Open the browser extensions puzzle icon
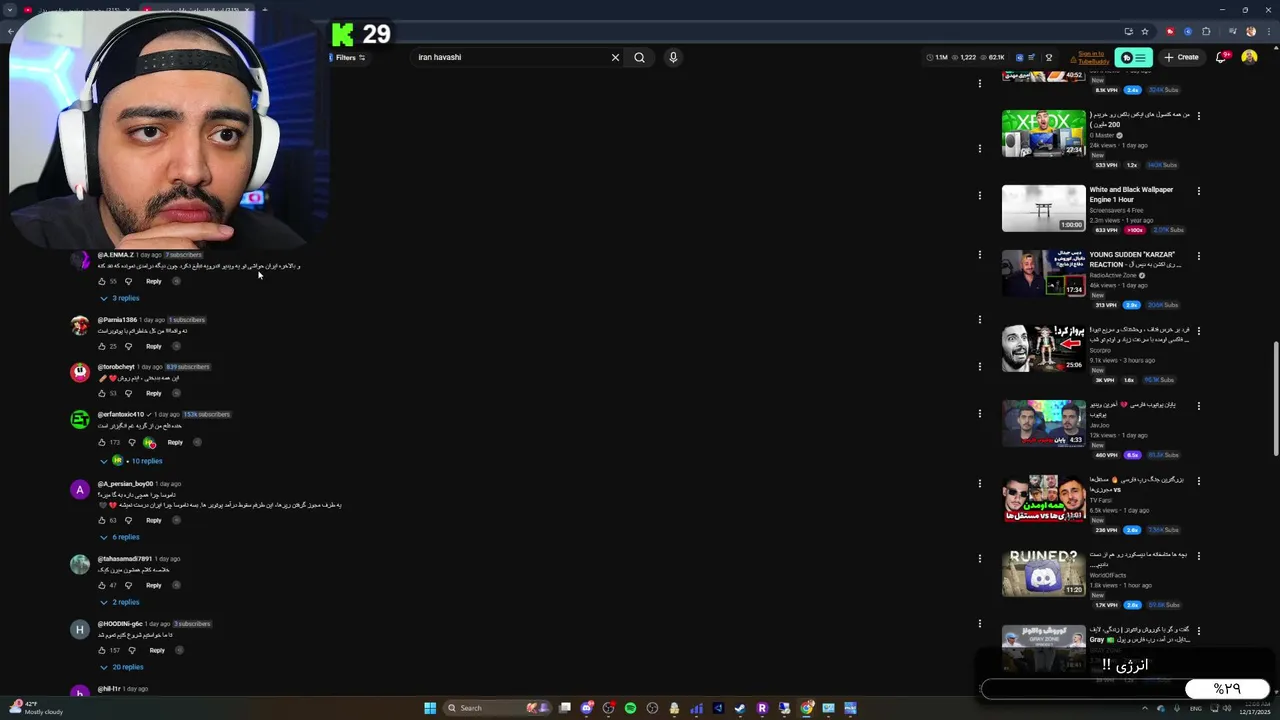Image resolution: width=1280 pixels, height=720 pixels. 1206,31
